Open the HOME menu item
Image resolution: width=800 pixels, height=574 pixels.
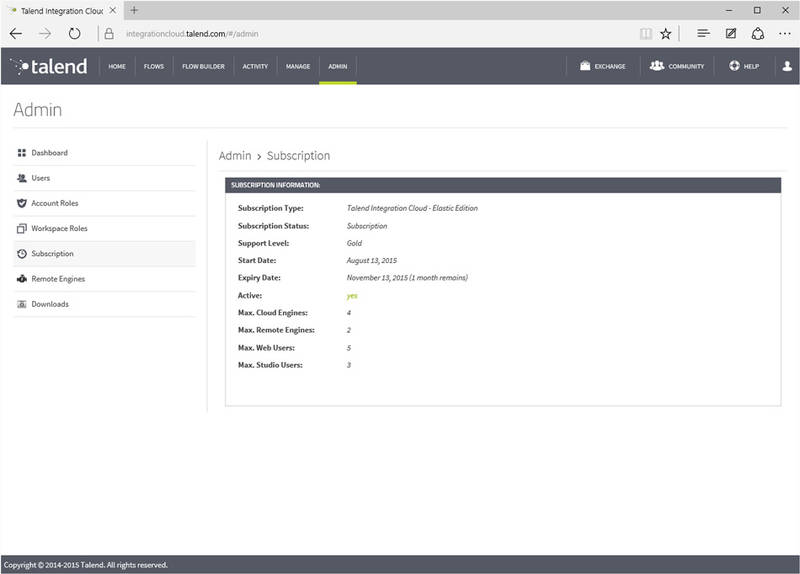coord(117,66)
